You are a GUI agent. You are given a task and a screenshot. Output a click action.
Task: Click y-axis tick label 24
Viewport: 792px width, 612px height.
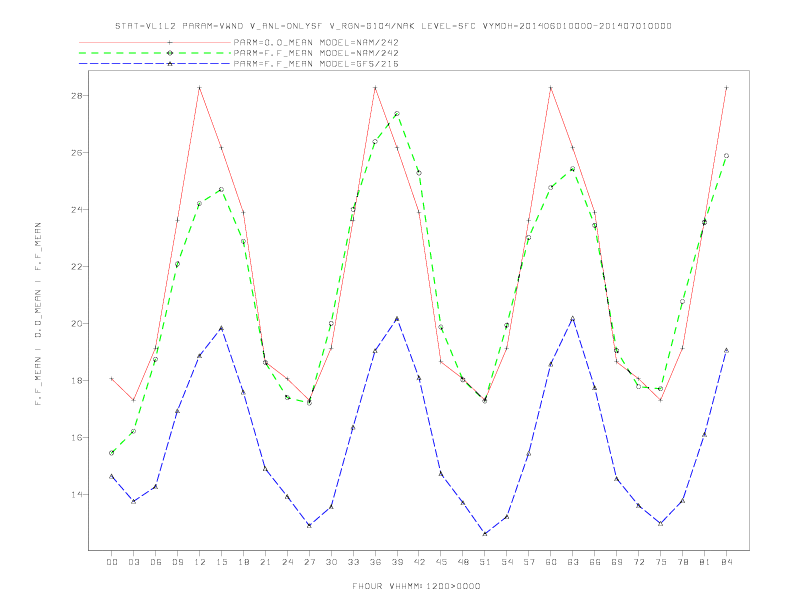tap(77, 210)
